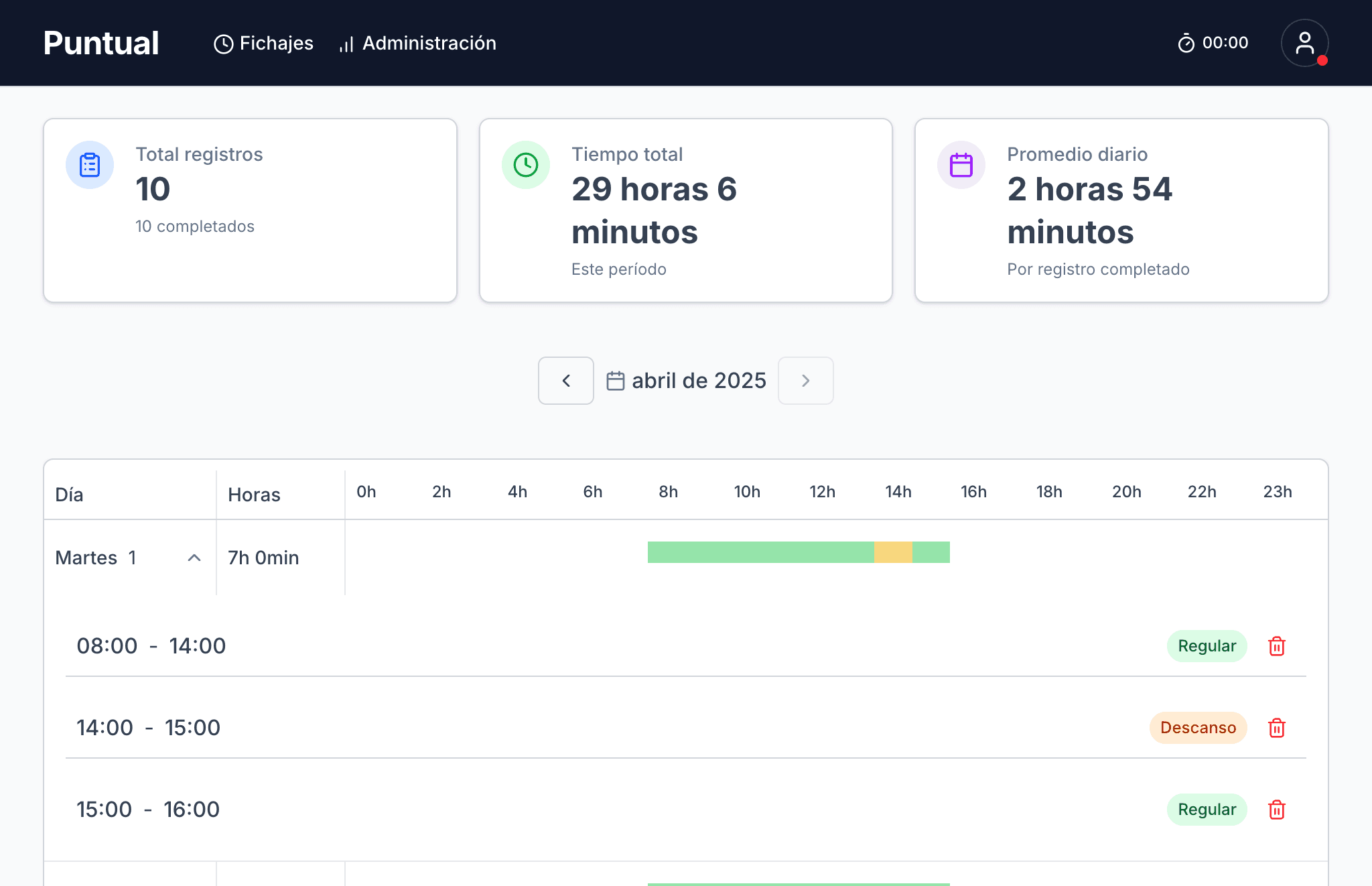Viewport: 1372px width, 886px height.
Task: Click the Descanso badge on the break entry
Action: [x=1198, y=728]
